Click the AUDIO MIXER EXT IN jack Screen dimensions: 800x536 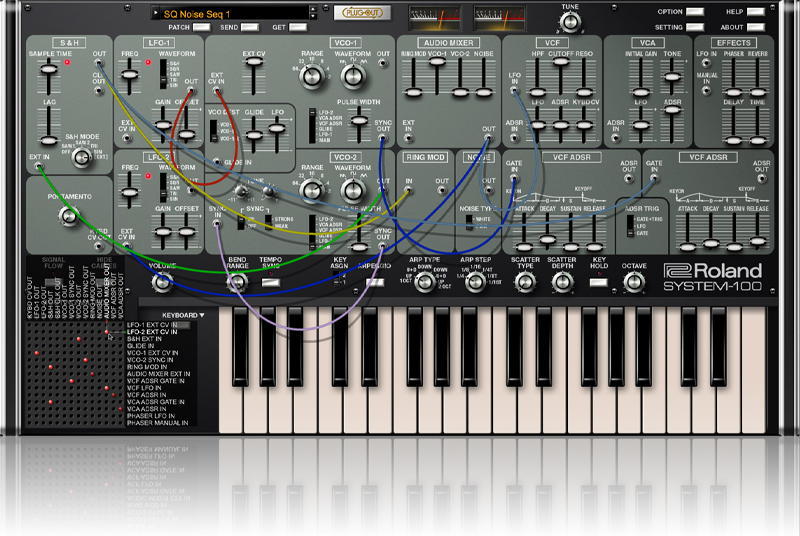408,138
